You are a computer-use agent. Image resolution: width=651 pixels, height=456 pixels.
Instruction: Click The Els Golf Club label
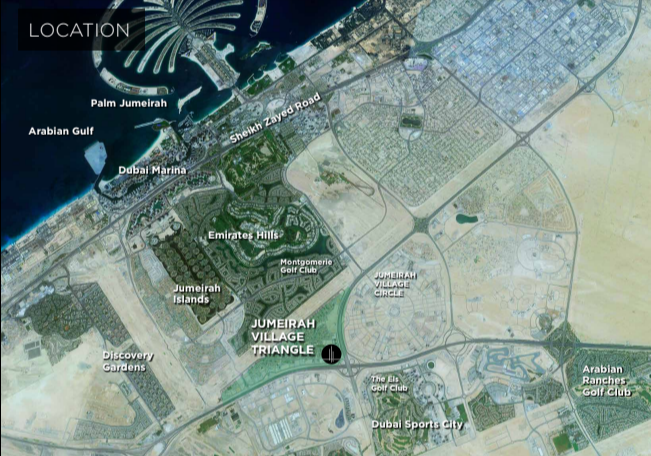pos(389,384)
